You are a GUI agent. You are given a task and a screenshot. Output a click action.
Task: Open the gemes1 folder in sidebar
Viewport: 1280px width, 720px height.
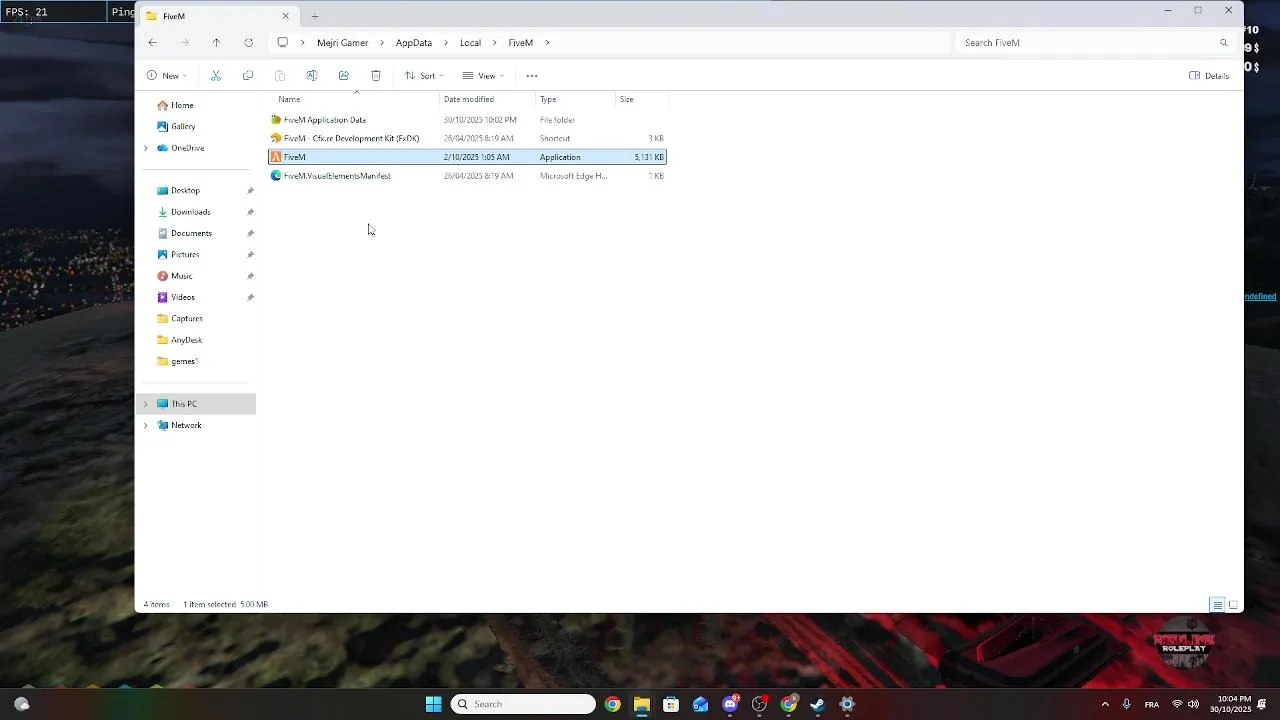pos(184,361)
